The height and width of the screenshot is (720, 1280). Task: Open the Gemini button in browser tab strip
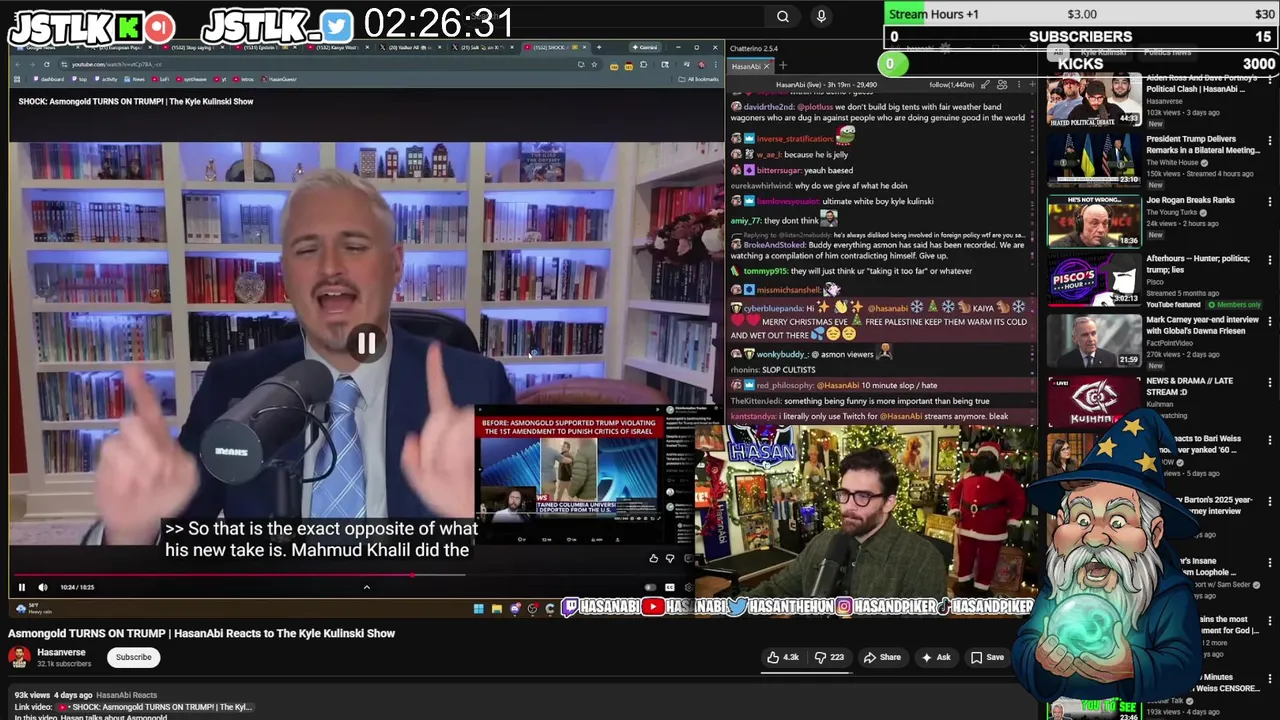[646, 47]
